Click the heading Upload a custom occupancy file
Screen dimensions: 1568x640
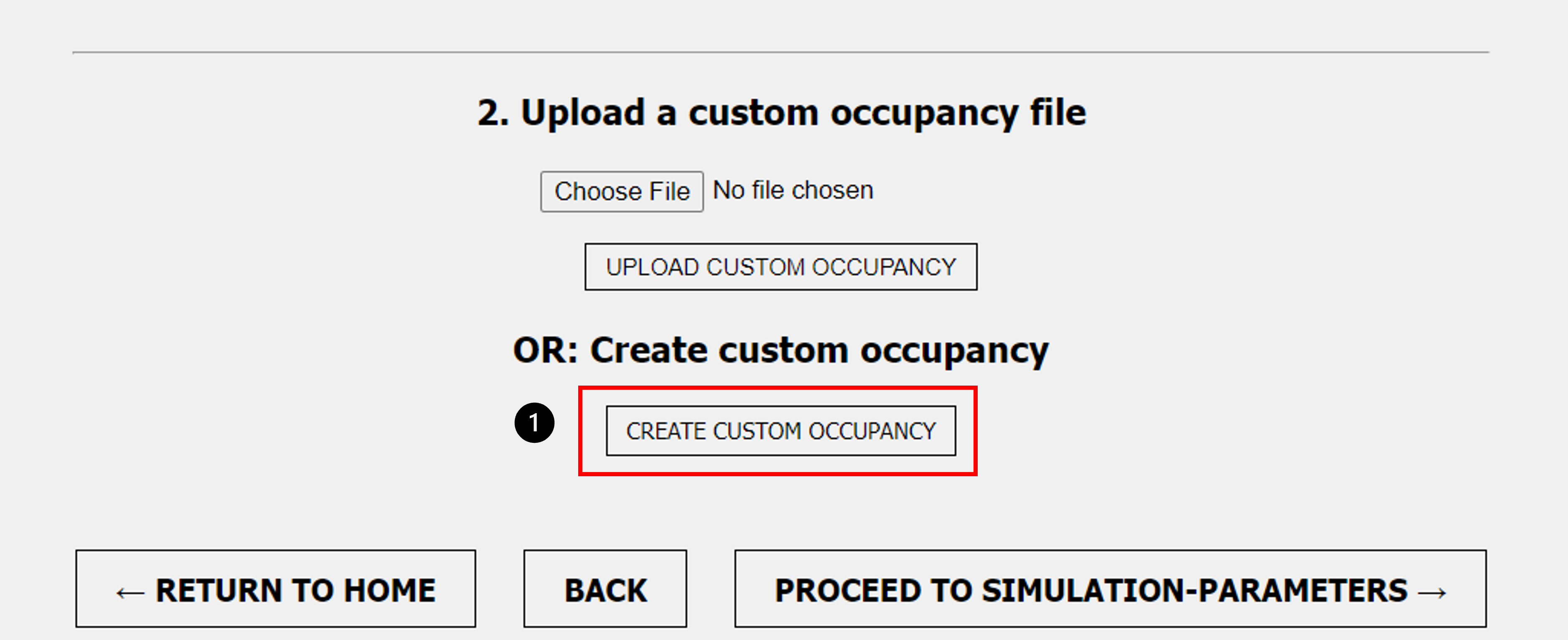[781, 112]
